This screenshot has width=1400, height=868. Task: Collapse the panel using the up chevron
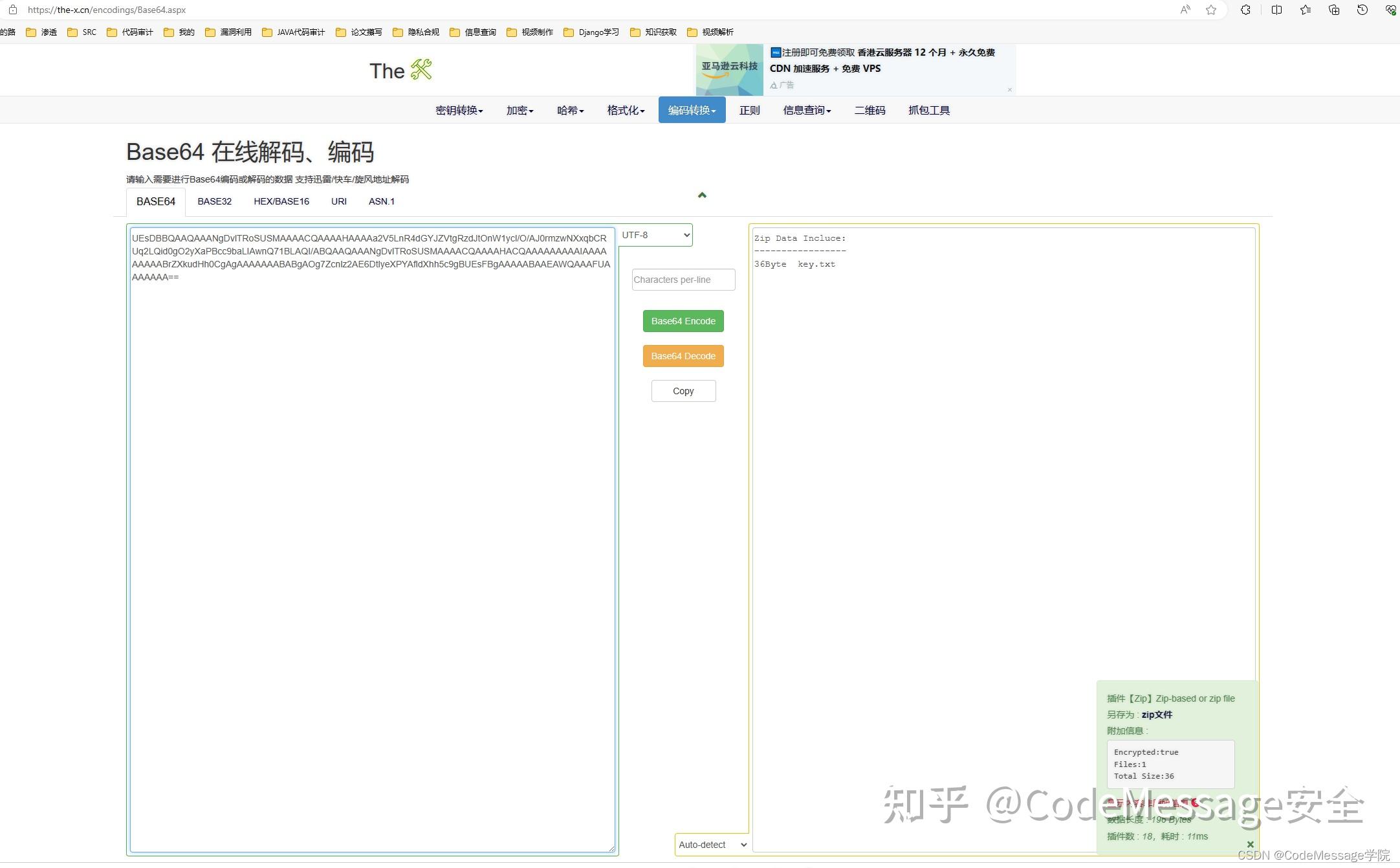click(x=702, y=195)
